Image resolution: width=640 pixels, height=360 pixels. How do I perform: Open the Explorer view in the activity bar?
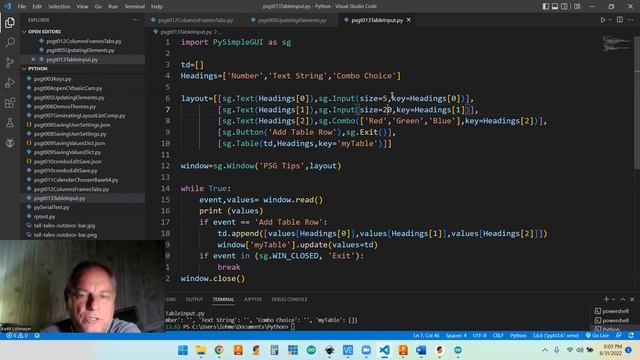click(10, 23)
